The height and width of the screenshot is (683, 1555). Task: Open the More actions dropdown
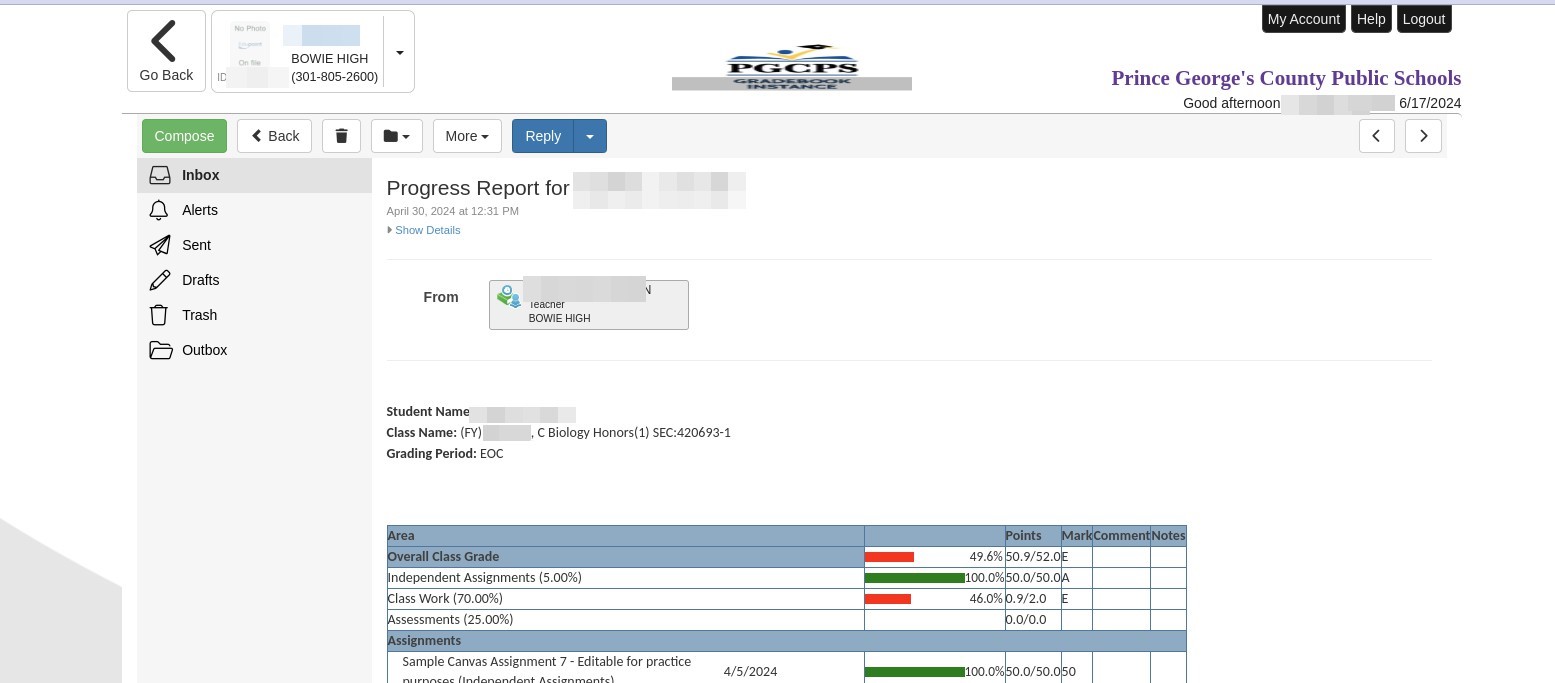pyautogui.click(x=467, y=136)
